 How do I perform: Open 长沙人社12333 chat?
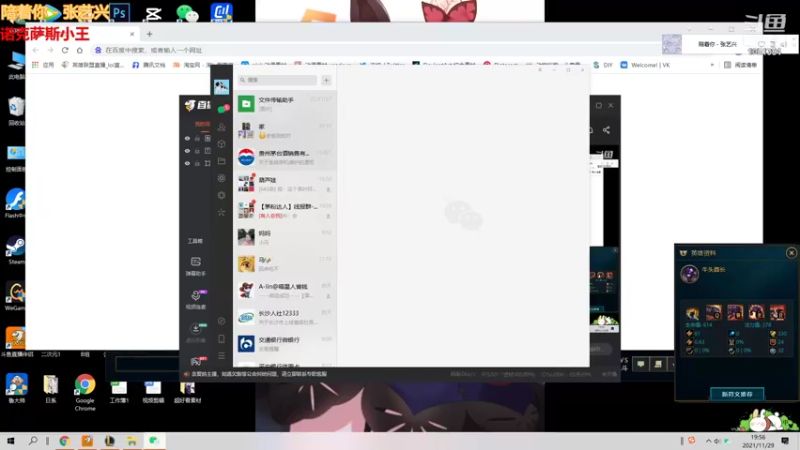[x=285, y=317]
